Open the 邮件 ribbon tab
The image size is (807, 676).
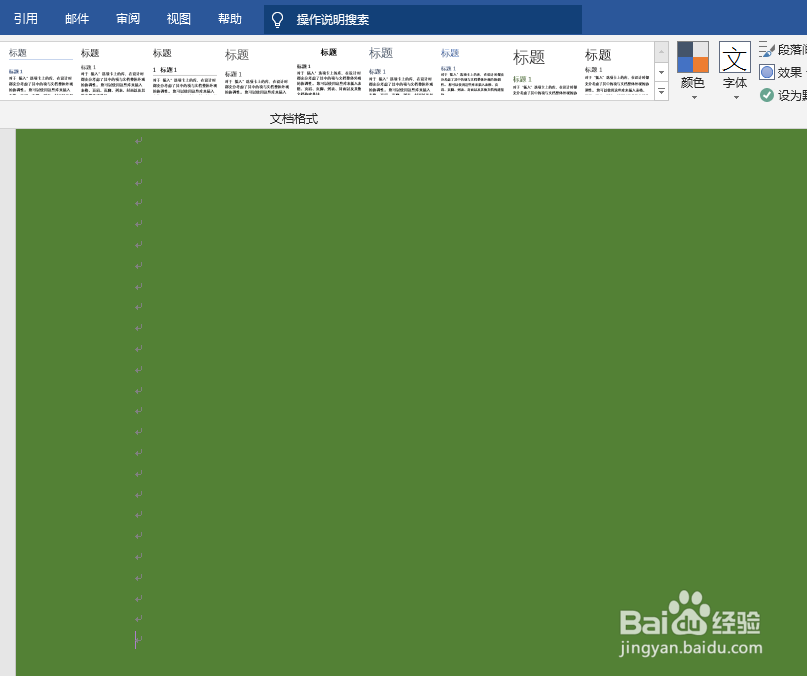tap(76, 18)
